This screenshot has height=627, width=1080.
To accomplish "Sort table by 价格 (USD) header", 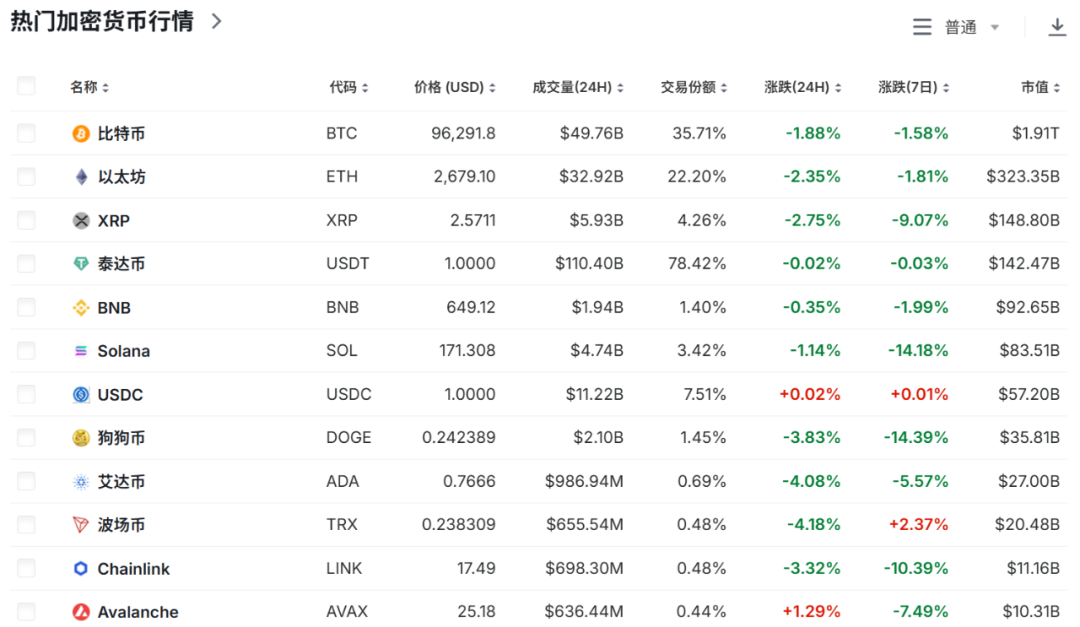I will pyautogui.click(x=455, y=88).
